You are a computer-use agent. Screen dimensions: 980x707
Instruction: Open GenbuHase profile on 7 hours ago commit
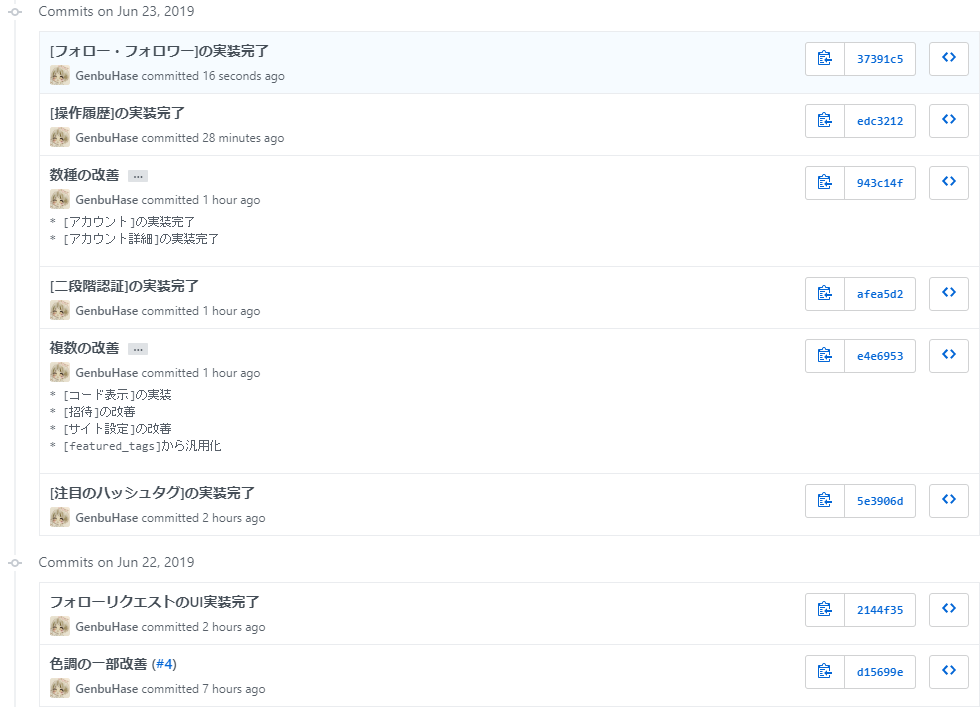click(x=107, y=688)
